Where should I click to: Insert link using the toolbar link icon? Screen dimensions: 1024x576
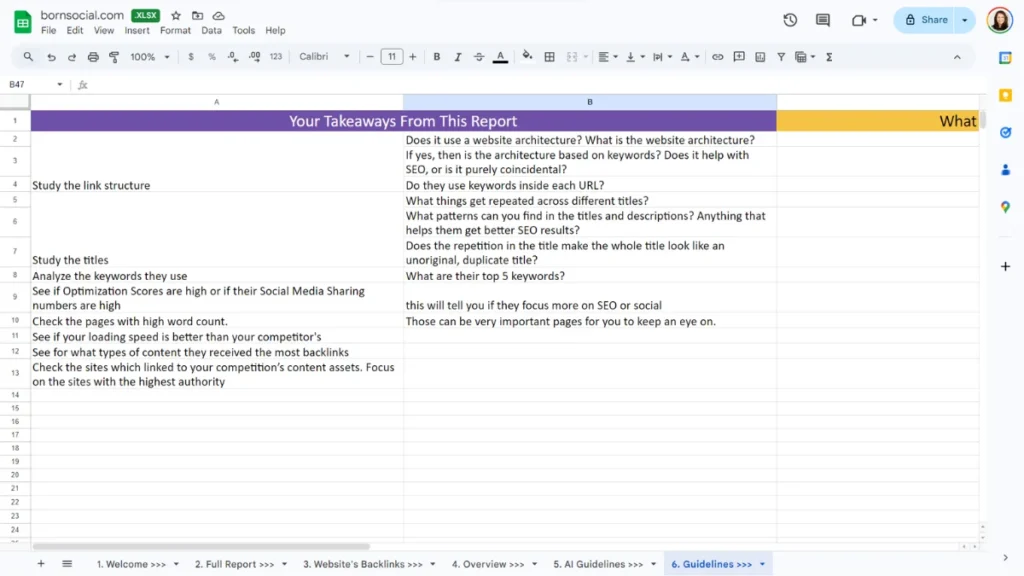pyautogui.click(x=717, y=57)
